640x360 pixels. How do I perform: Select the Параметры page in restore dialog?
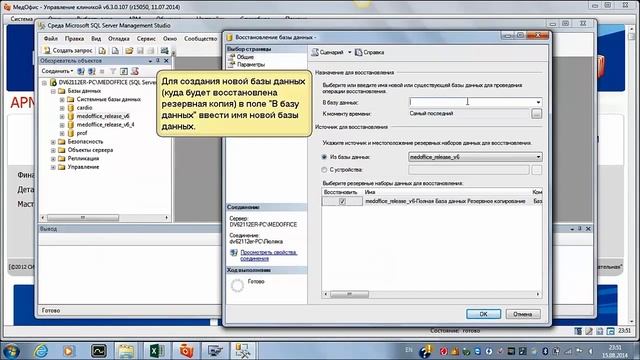[251, 64]
